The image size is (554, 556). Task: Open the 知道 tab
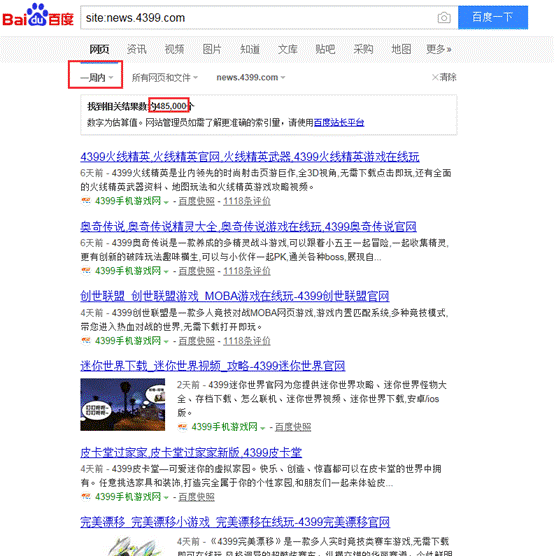point(250,49)
